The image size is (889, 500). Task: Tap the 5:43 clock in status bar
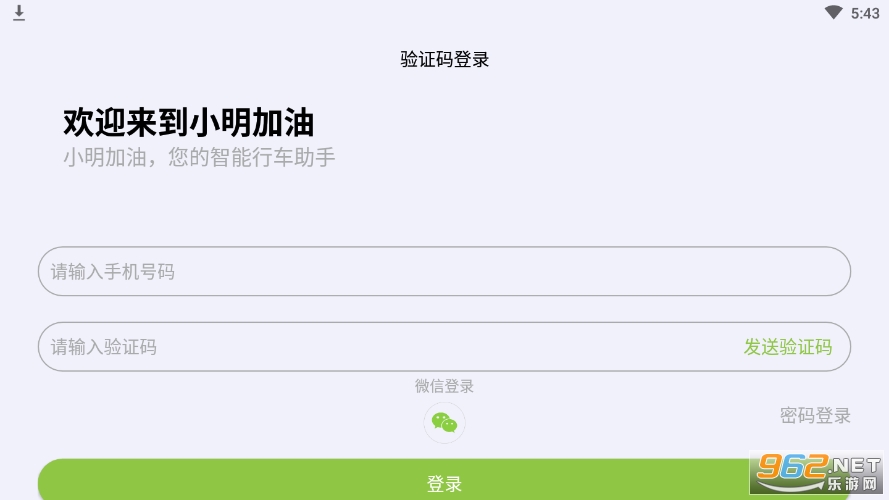[x=865, y=13]
